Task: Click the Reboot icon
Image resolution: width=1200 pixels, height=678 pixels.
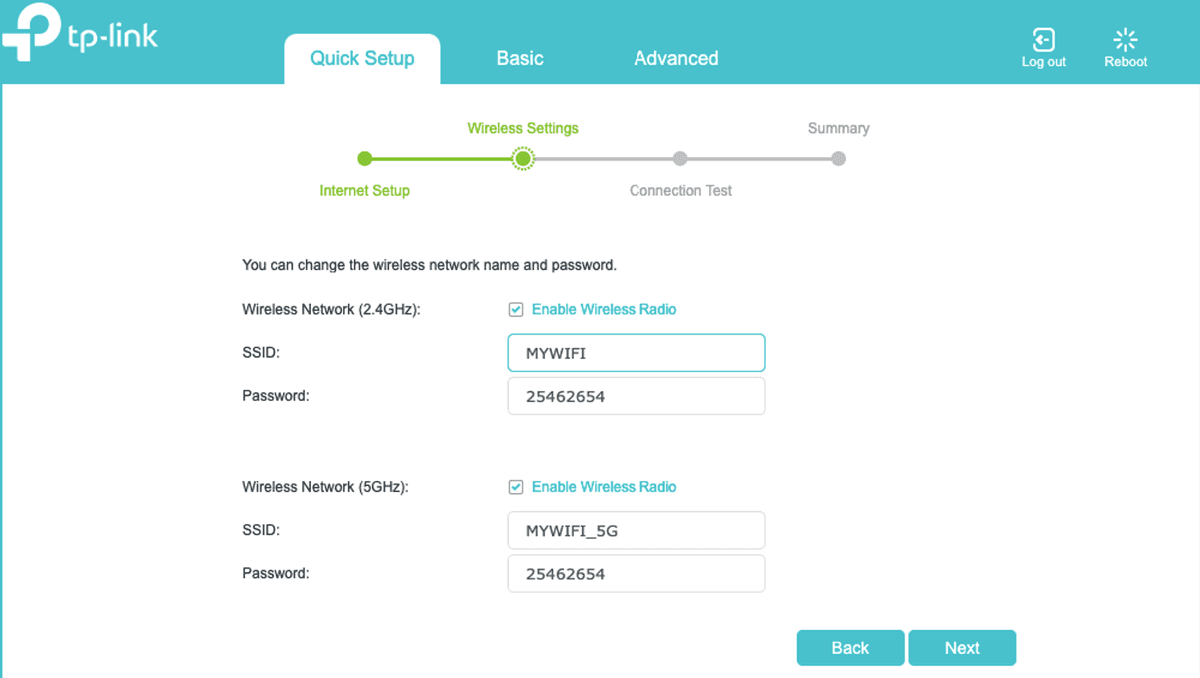Action: (1124, 40)
